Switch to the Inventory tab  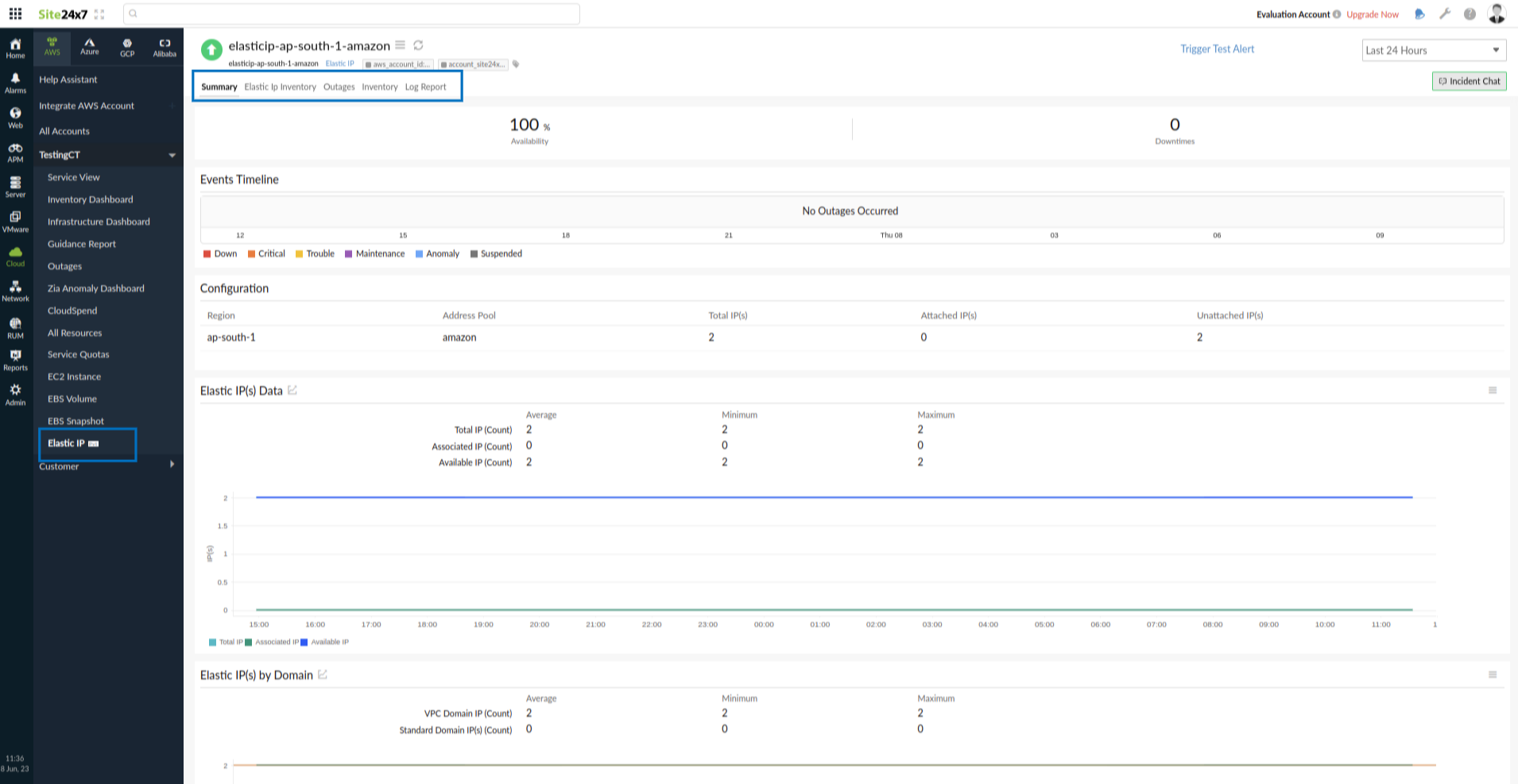tap(380, 87)
